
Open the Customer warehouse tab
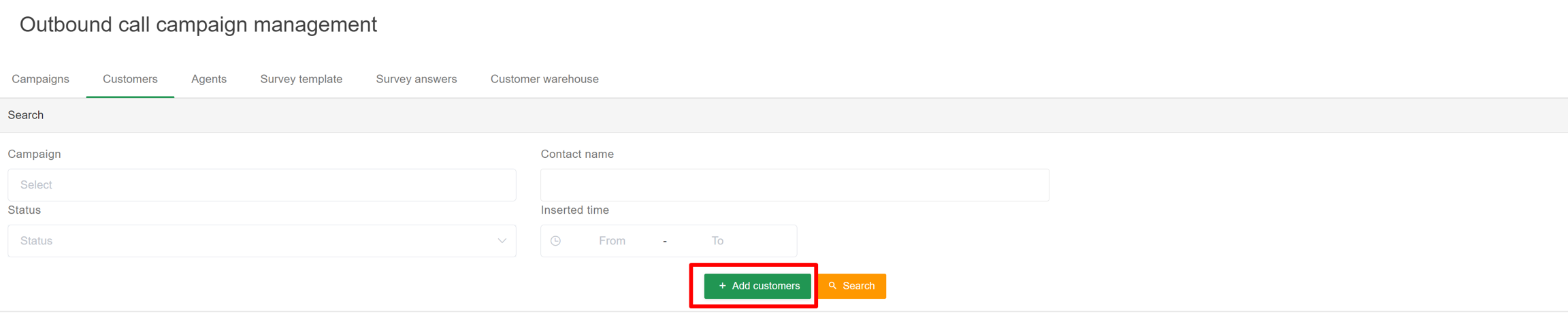click(544, 79)
